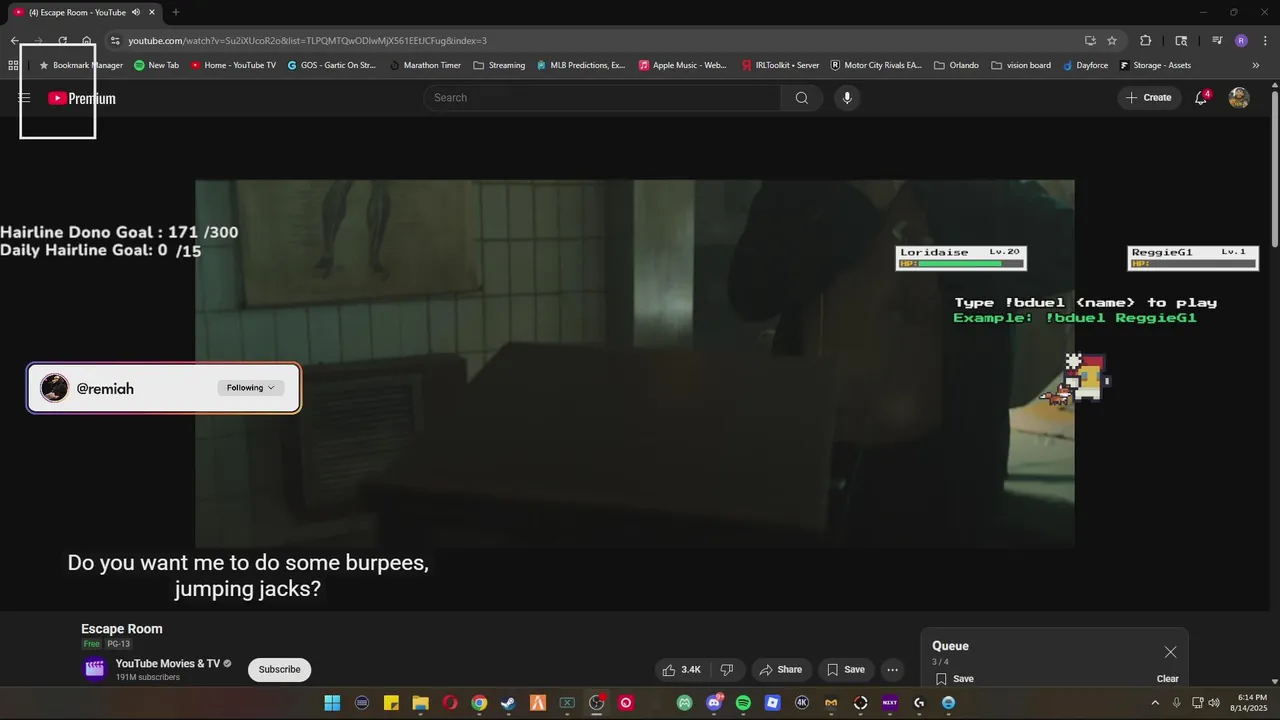Screen dimensions: 1280x720
Task: Close the Queue panel
Action: pos(1170,652)
